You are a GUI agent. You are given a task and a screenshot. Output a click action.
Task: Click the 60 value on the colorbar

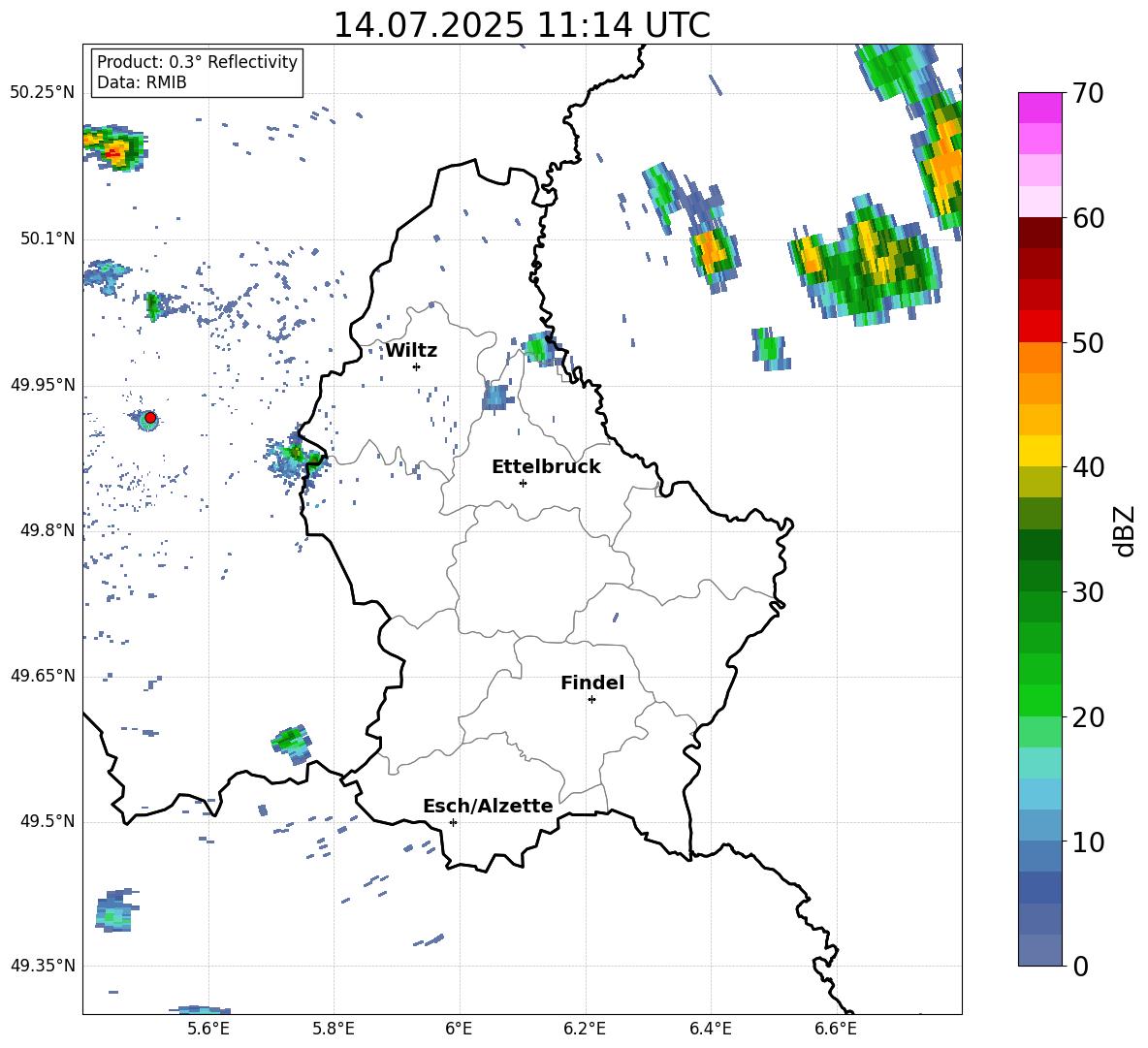click(1088, 218)
